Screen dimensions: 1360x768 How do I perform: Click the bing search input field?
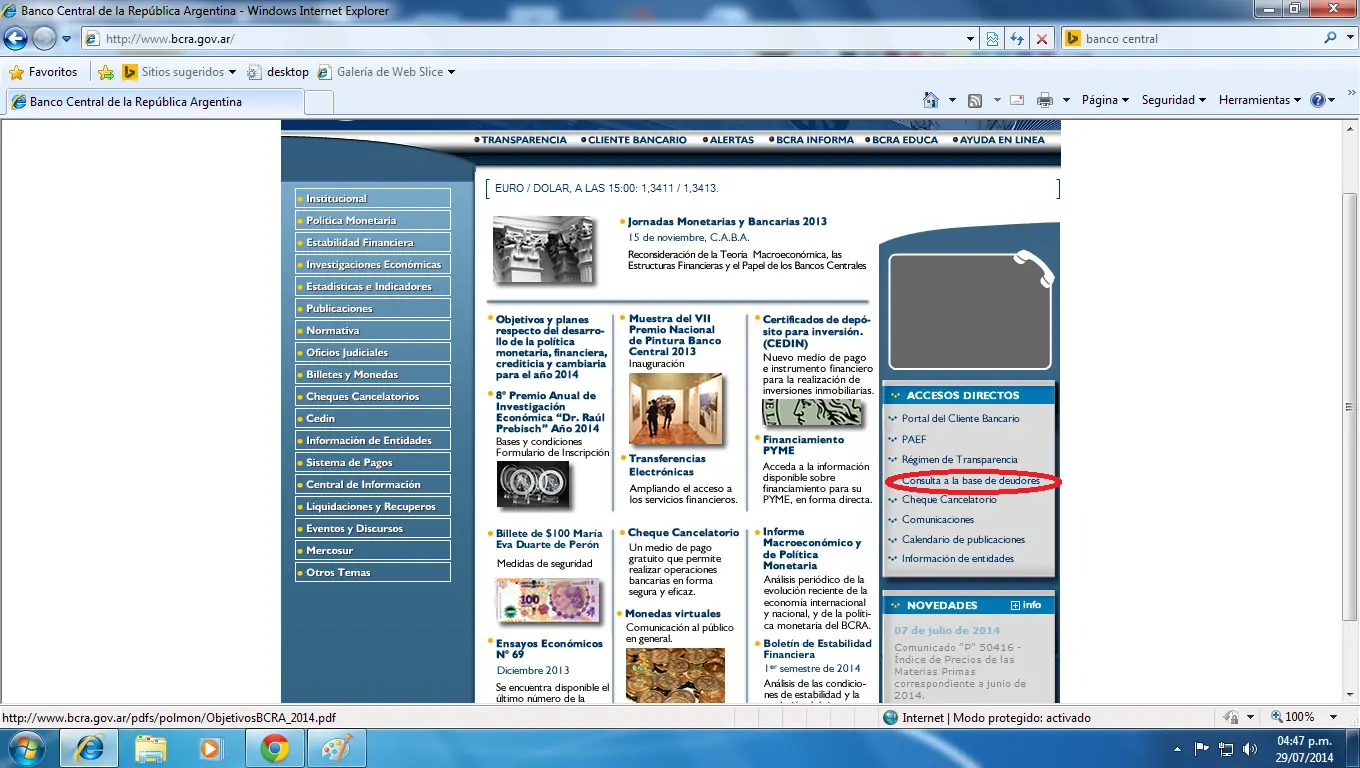[x=1200, y=39]
